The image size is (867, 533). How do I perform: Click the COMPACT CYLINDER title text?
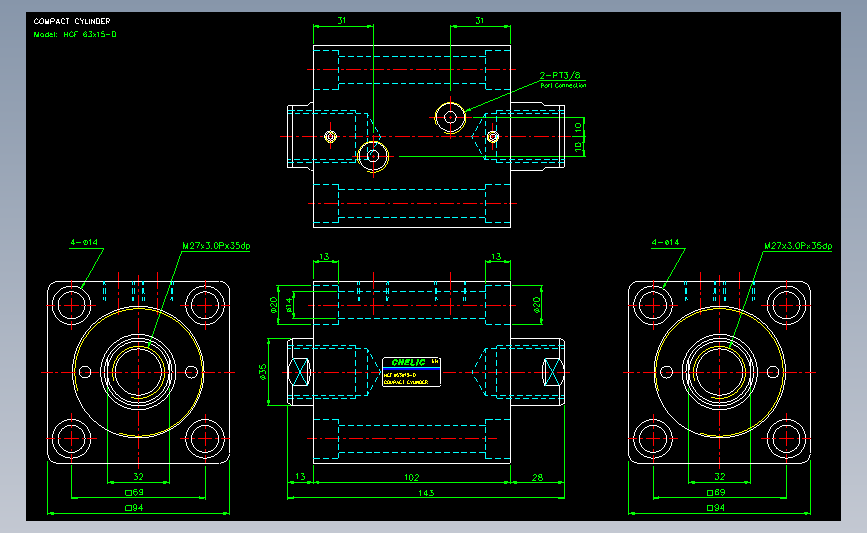point(72,21)
